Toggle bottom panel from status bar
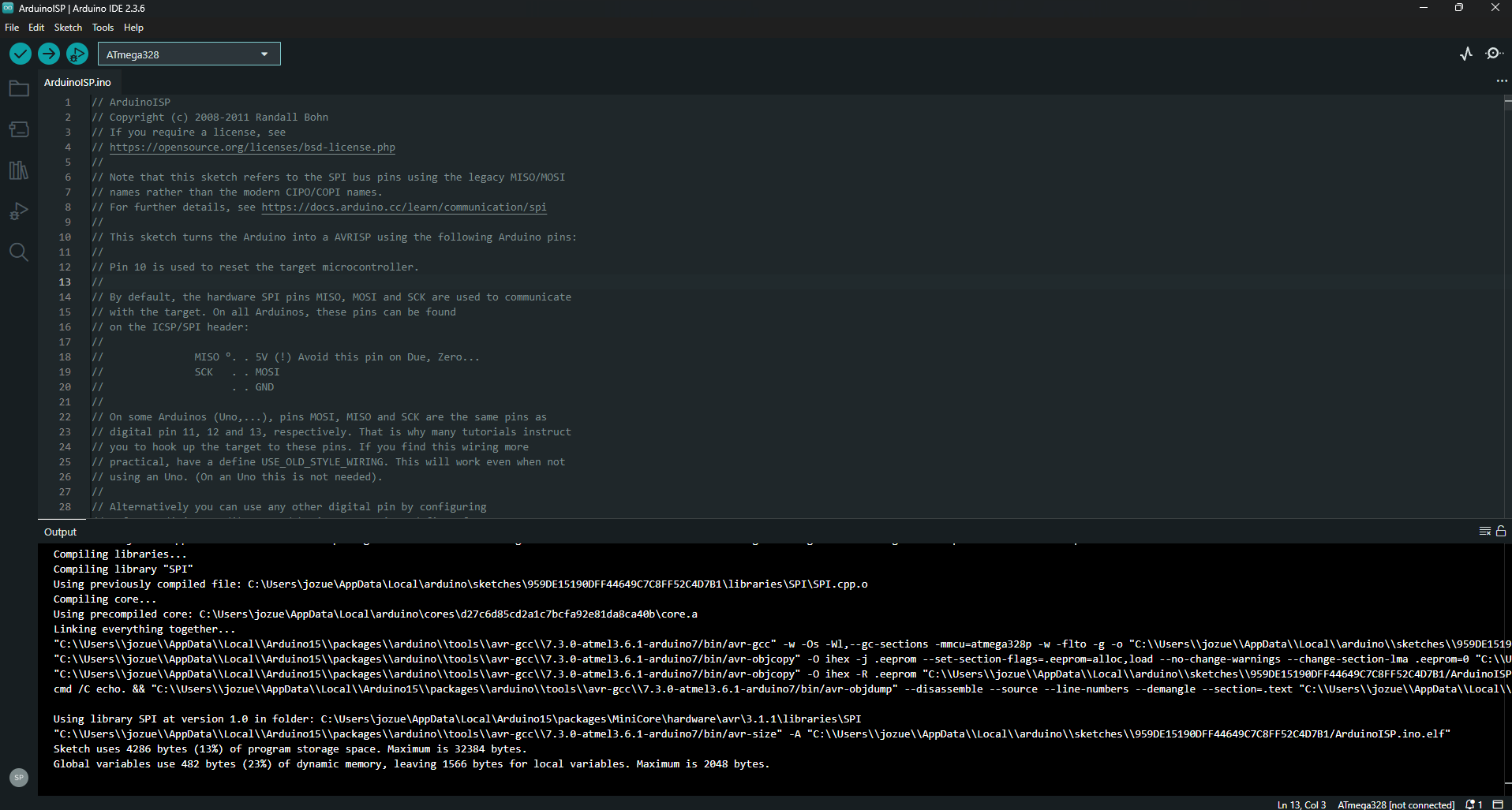1512x810 pixels. (x=1498, y=804)
